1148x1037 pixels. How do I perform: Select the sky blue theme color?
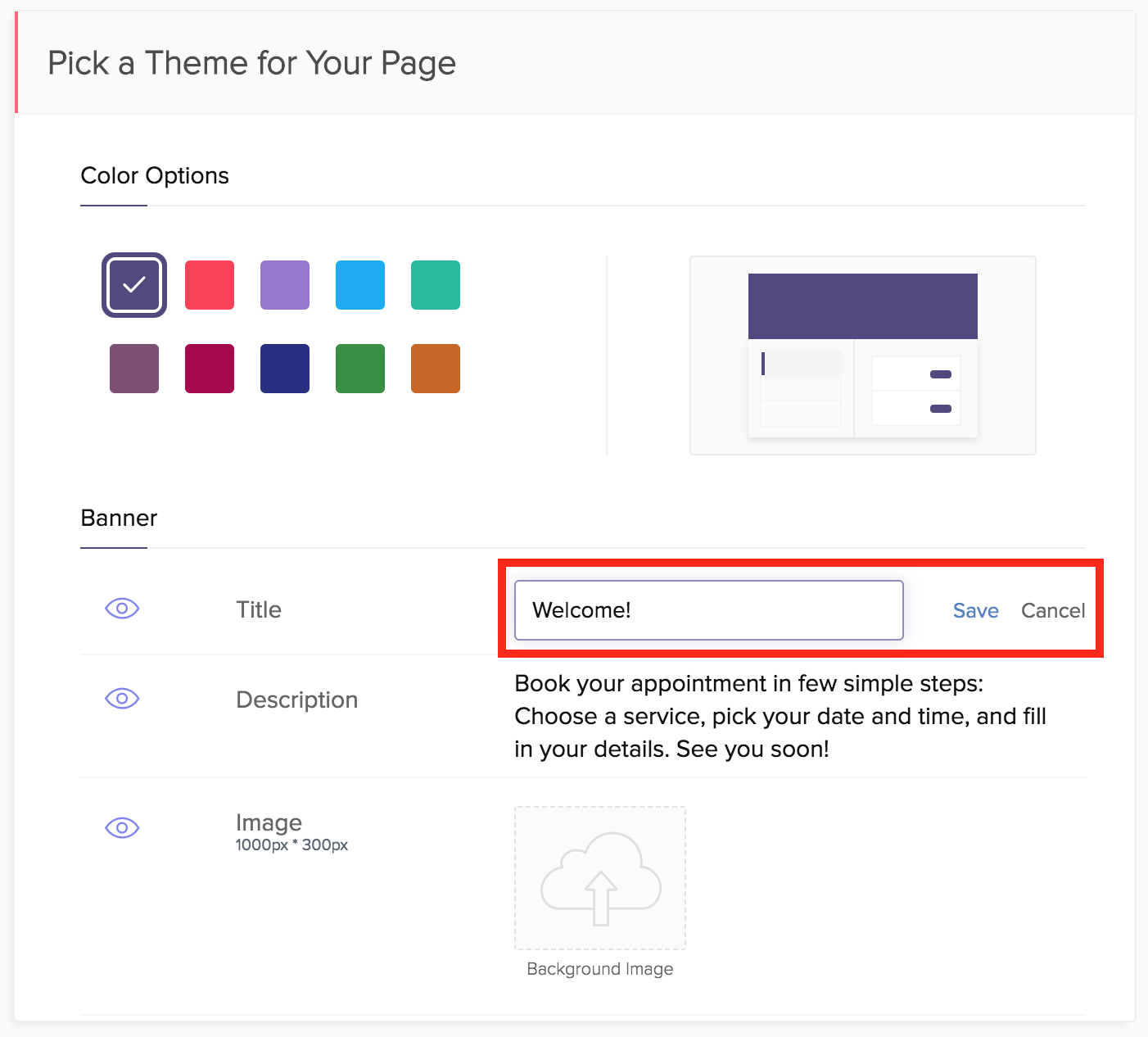360,285
